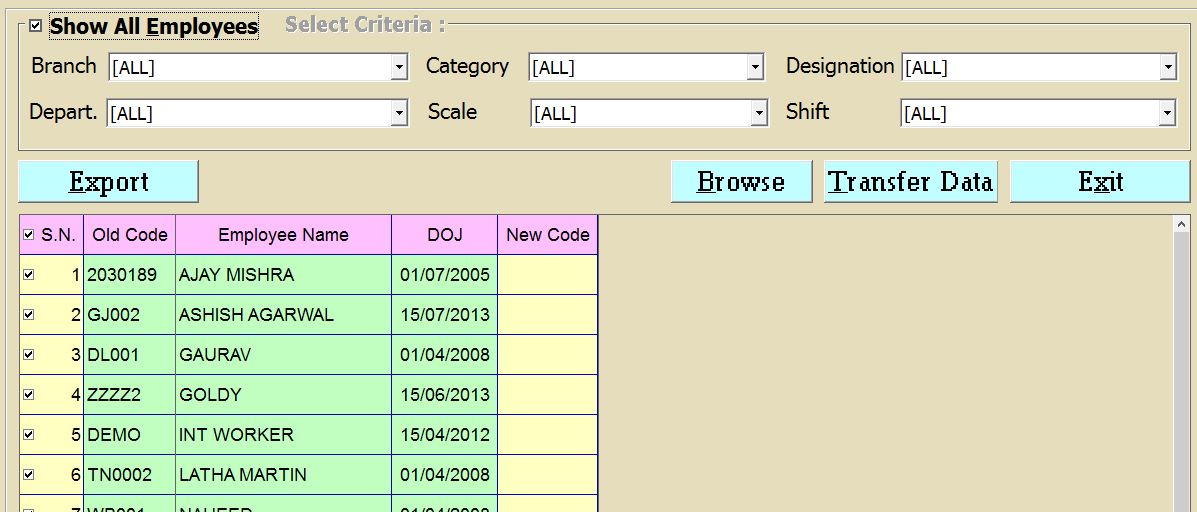Click the Transfer Data button
The image size is (1197, 512).
click(x=910, y=182)
